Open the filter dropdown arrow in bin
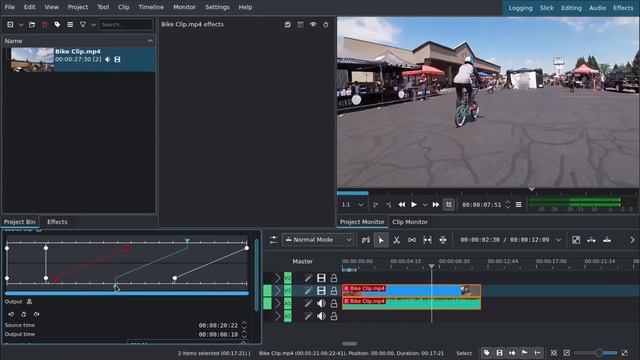Screen dimensions: 640x360 pos(93,24)
